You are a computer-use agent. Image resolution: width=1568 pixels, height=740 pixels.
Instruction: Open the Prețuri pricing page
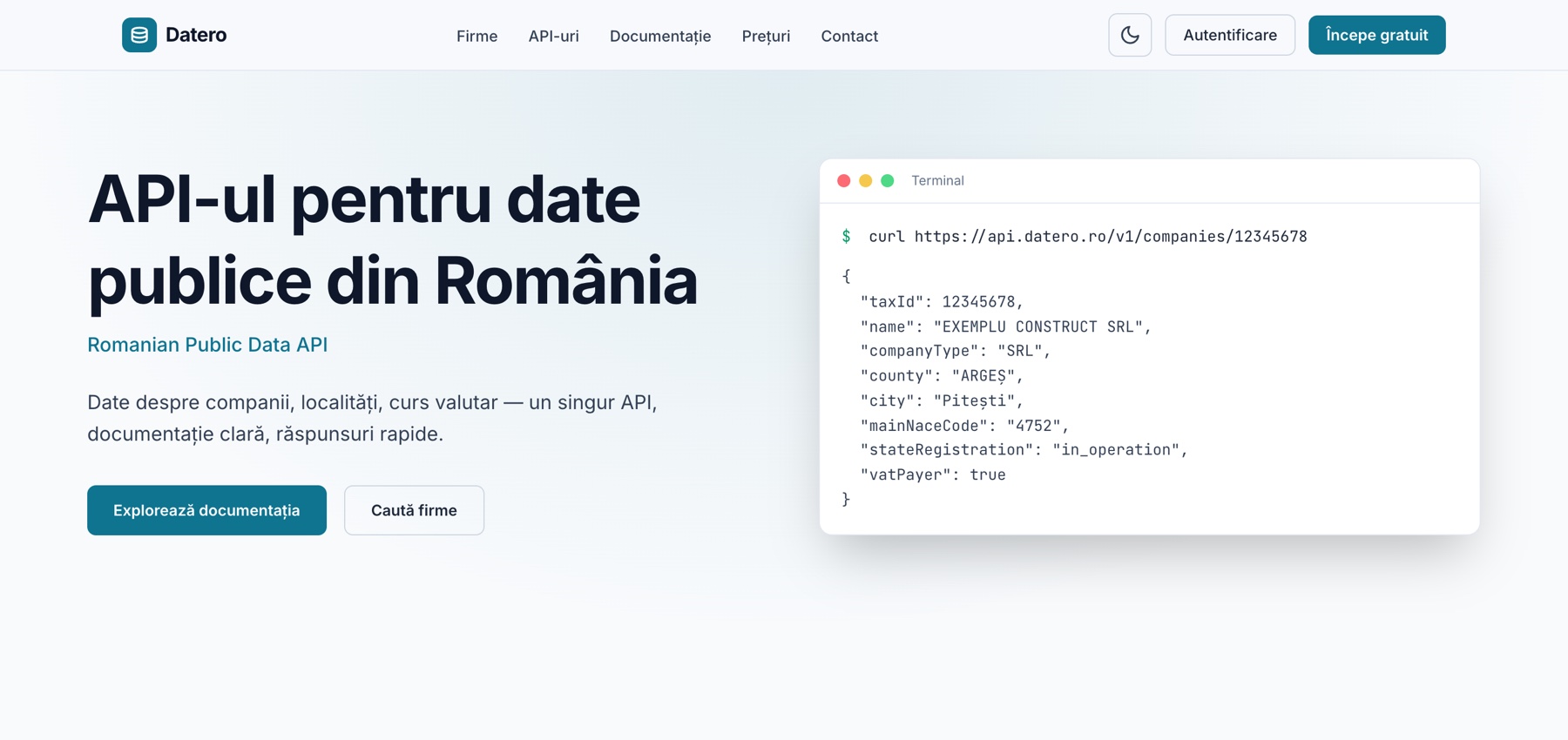[766, 36]
